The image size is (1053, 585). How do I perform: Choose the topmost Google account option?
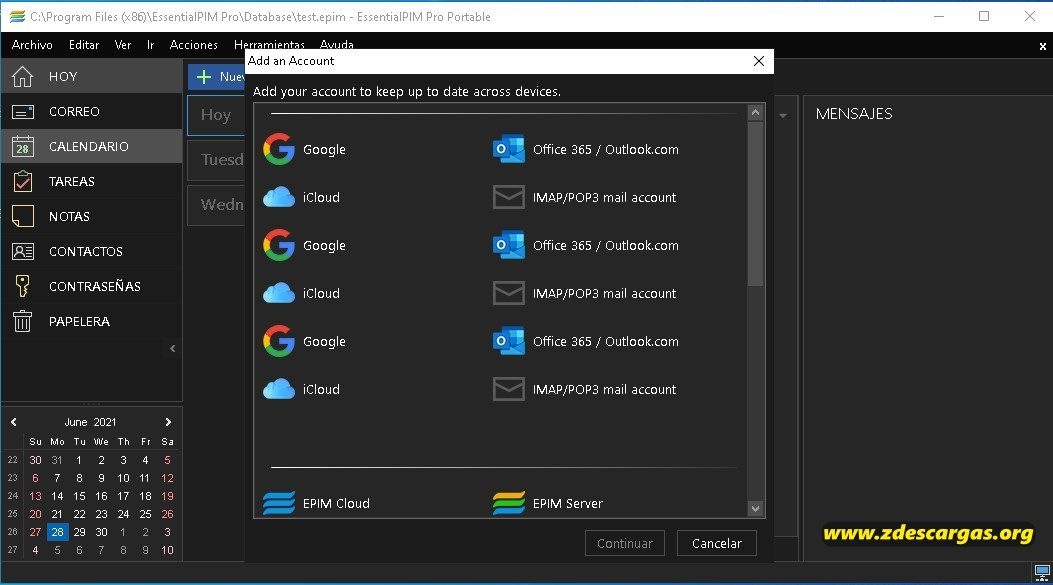(304, 149)
